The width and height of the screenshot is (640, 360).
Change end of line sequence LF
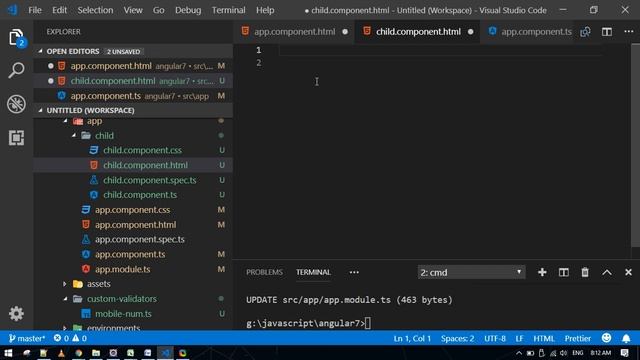click(x=519, y=338)
